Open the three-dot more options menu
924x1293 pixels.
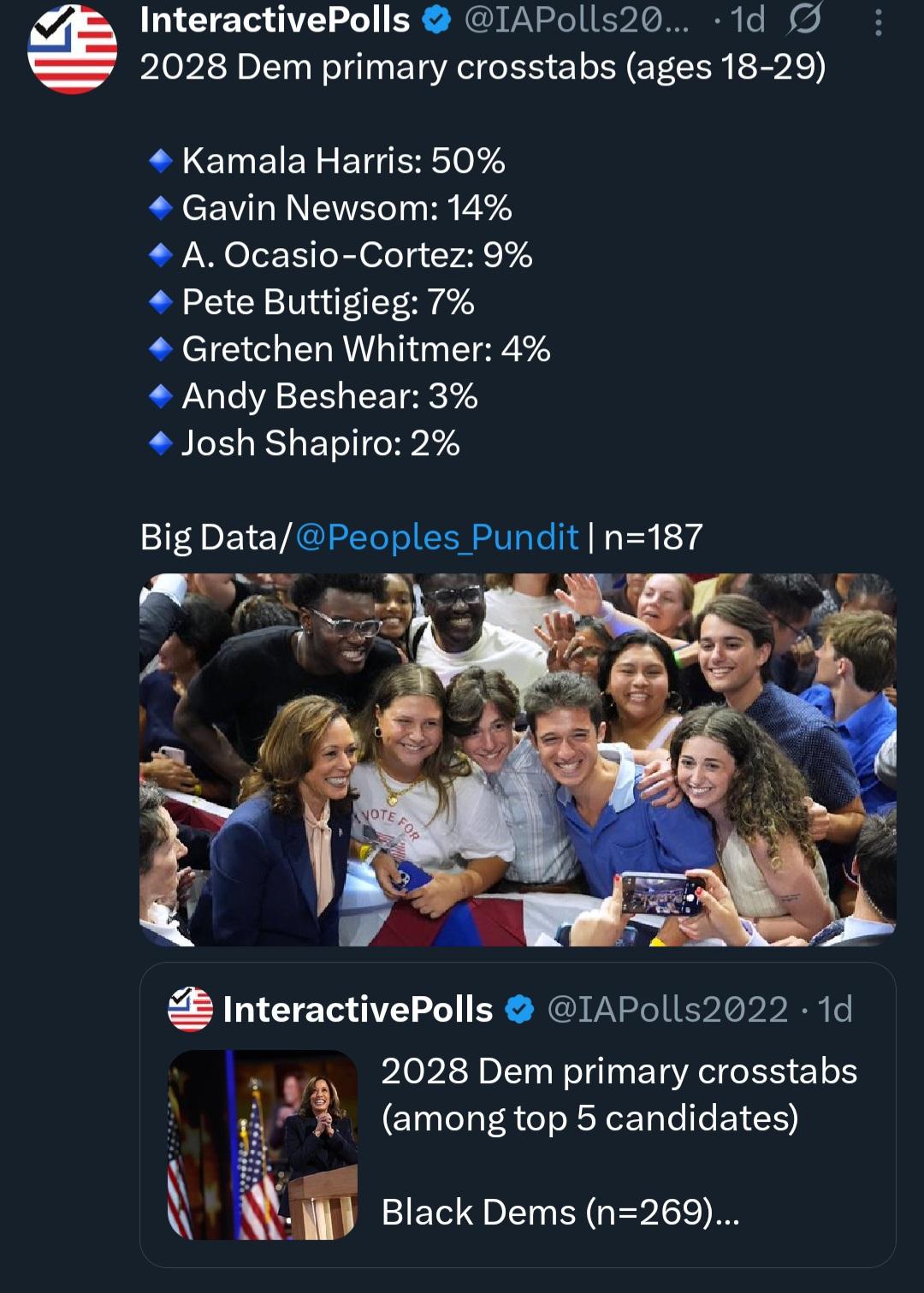878,22
